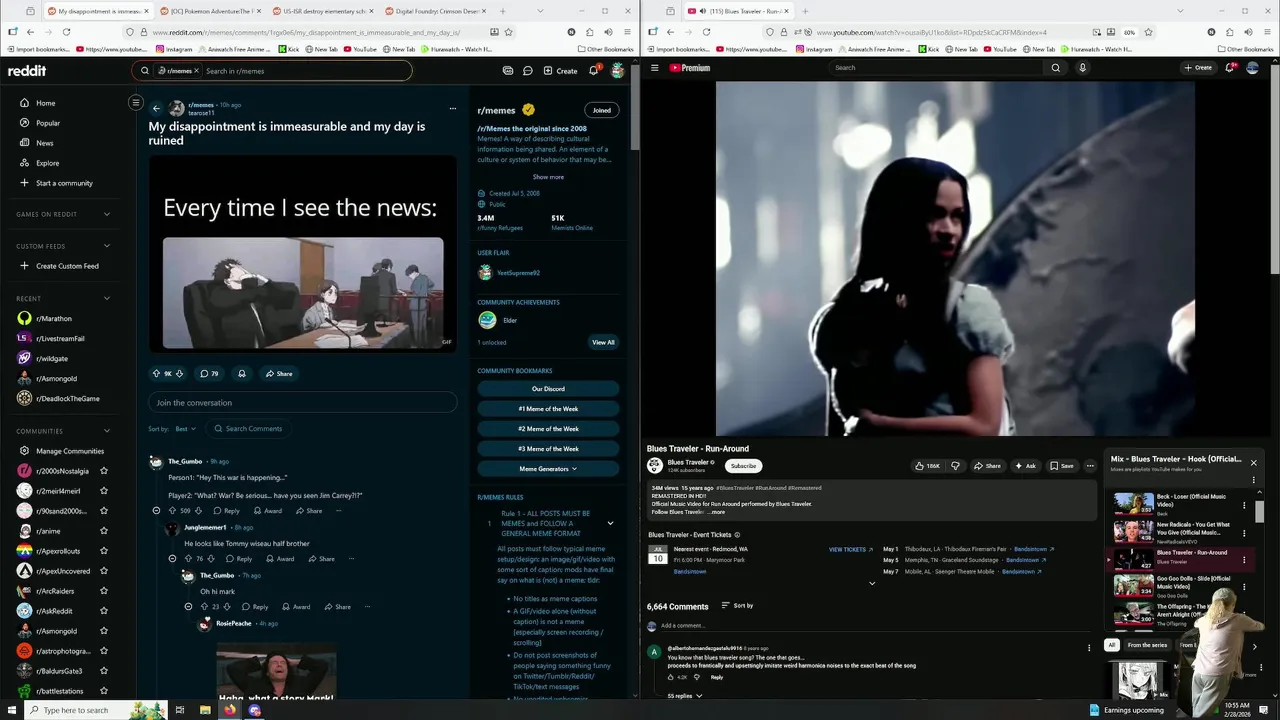Bookmark the YouTube page with star icon
Image resolution: width=1280 pixels, height=720 pixels.
click(1148, 32)
